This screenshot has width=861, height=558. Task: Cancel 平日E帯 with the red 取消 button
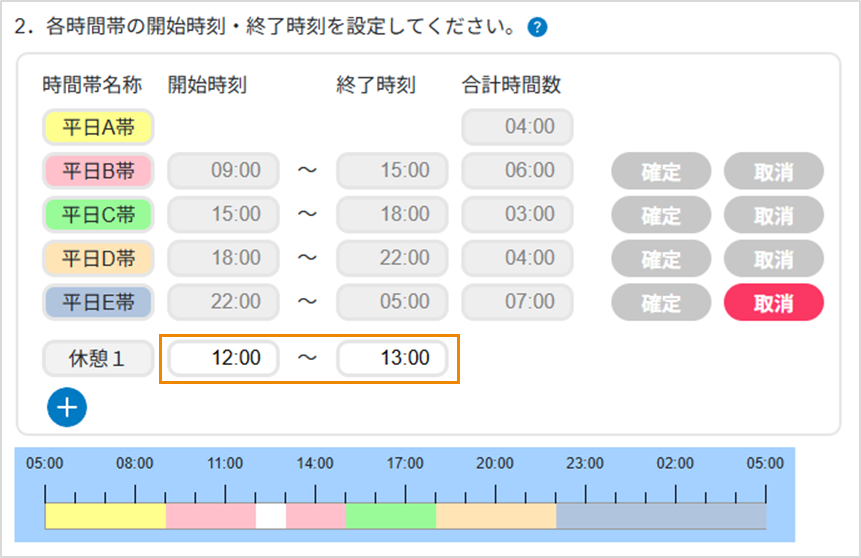pos(774,302)
